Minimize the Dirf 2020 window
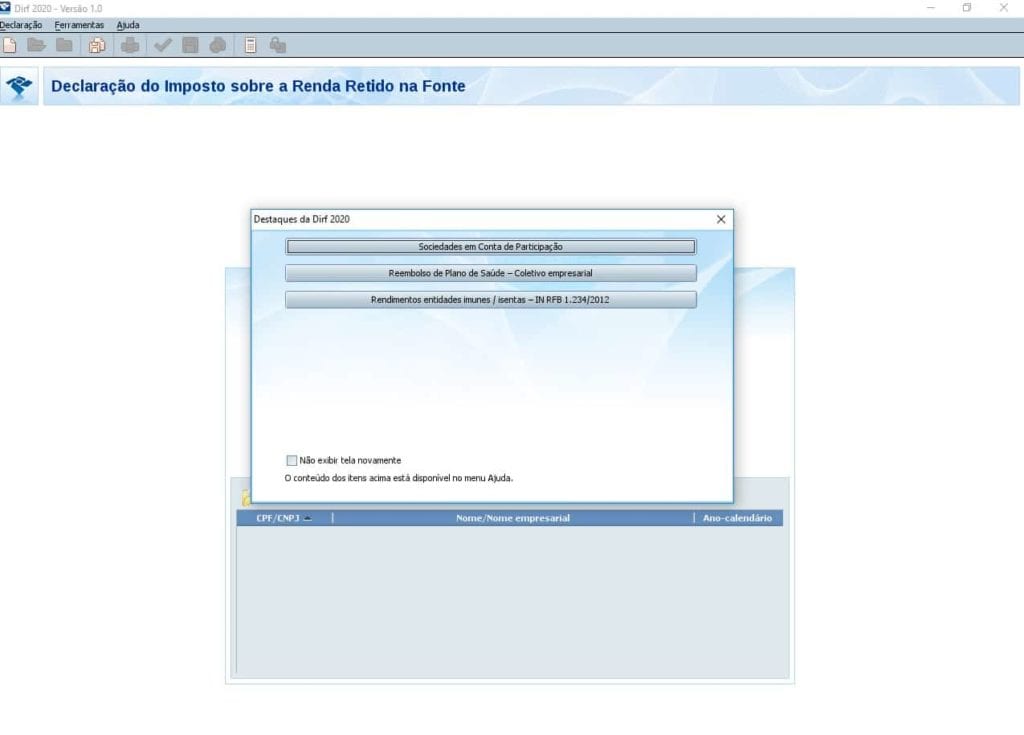 (931, 8)
